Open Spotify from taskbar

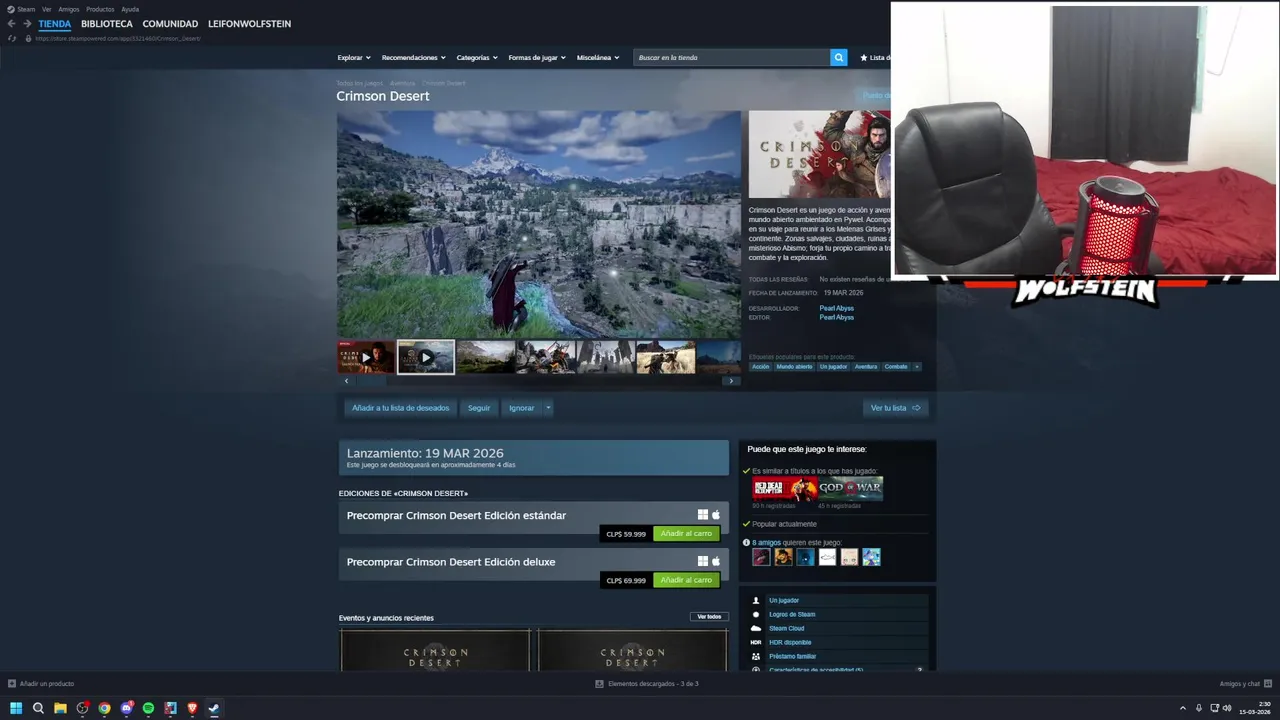pyautogui.click(x=148, y=708)
